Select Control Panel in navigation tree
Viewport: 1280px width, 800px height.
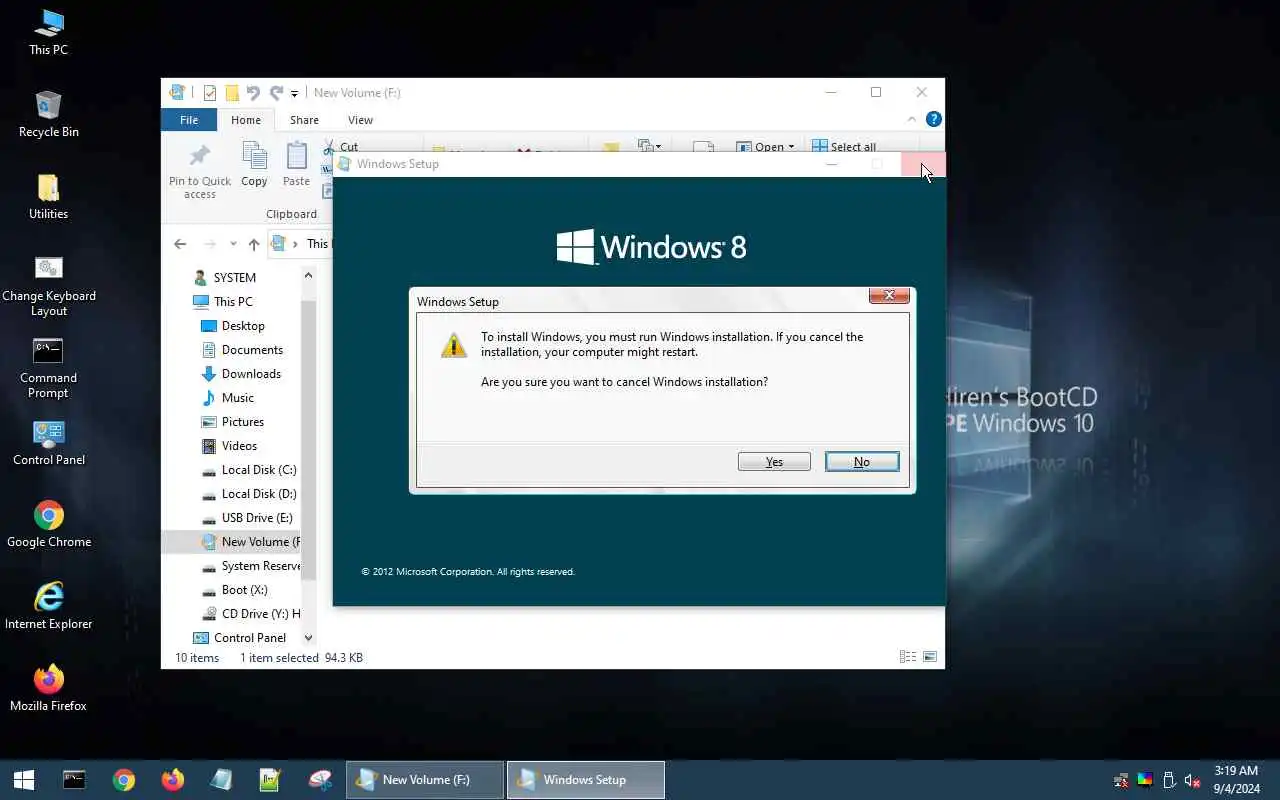(x=239, y=638)
